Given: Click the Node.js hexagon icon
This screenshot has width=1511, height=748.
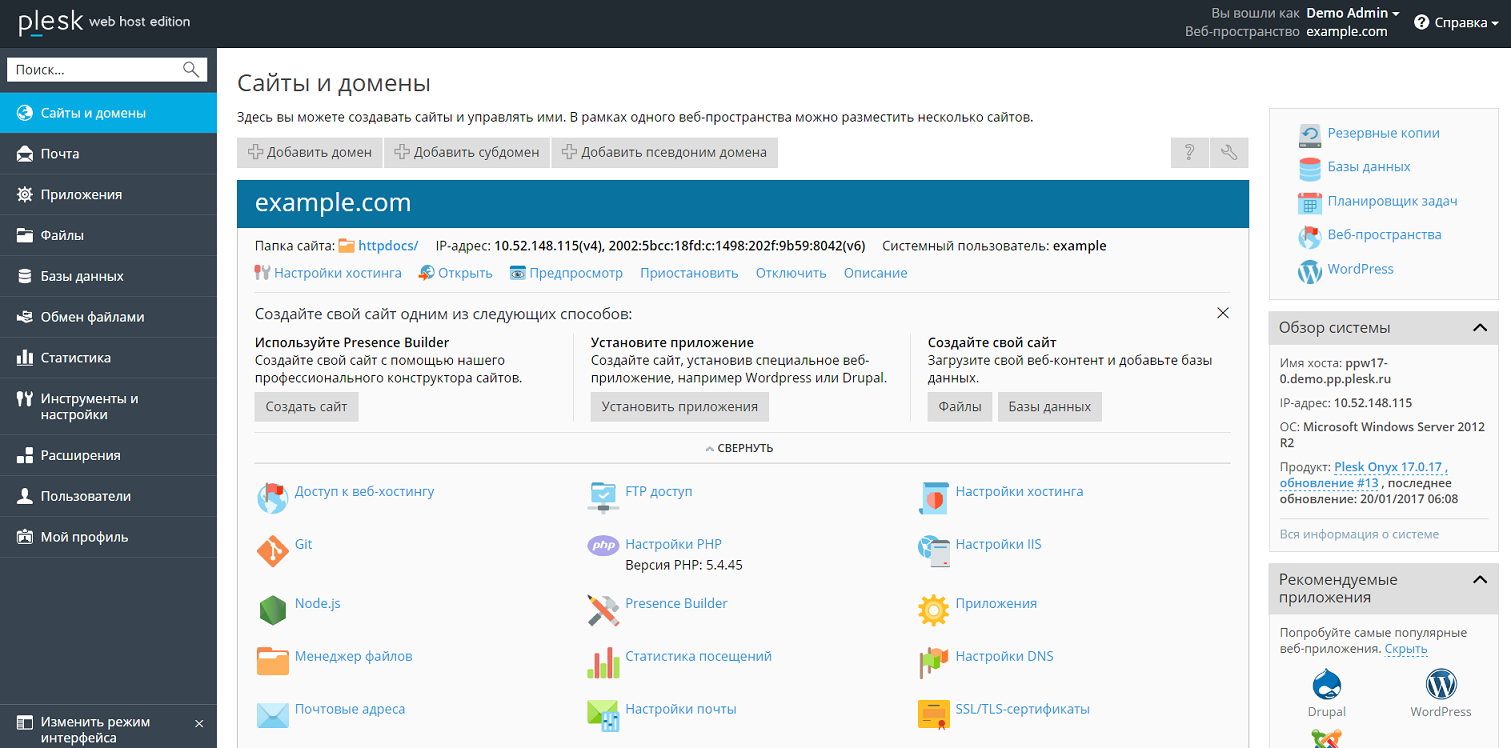Looking at the screenshot, I should (x=272, y=609).
